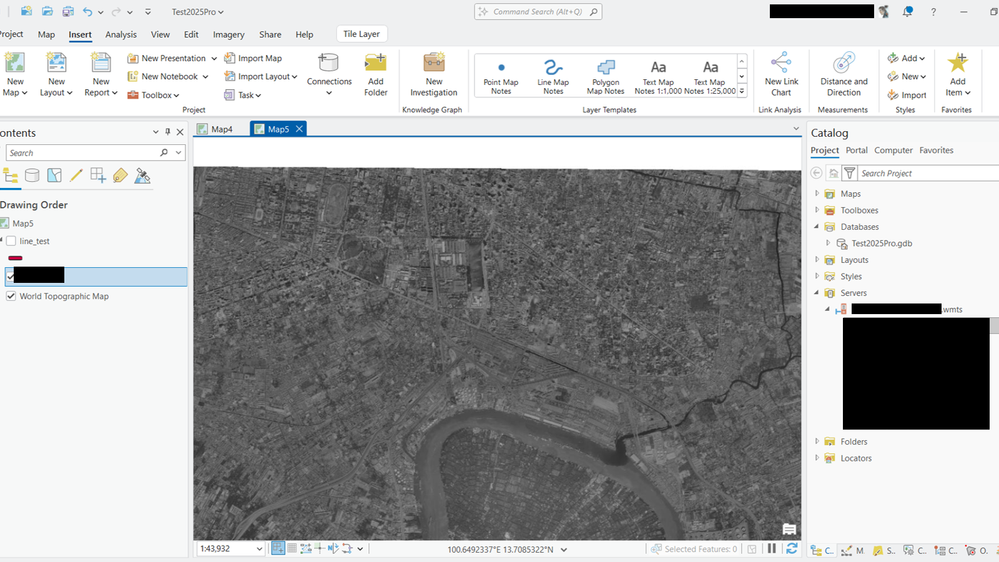Refresh the map view in status bar
The width and height of the screenshot is (999, 562).
point(792,549)
